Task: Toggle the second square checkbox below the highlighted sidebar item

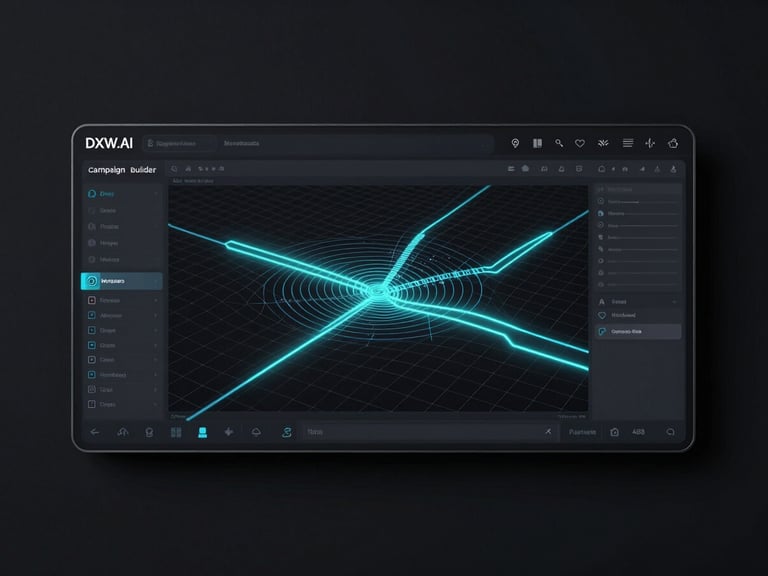Action: [x=92, y=315]
